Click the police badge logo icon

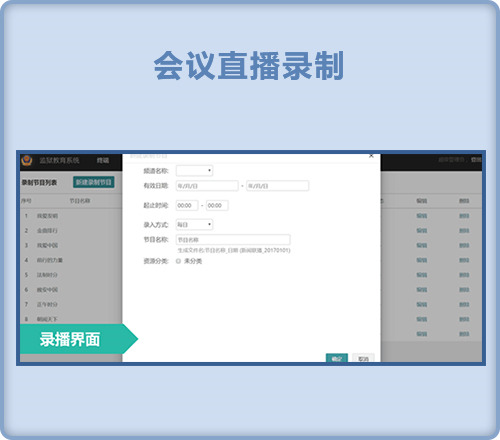coord(27,160)
